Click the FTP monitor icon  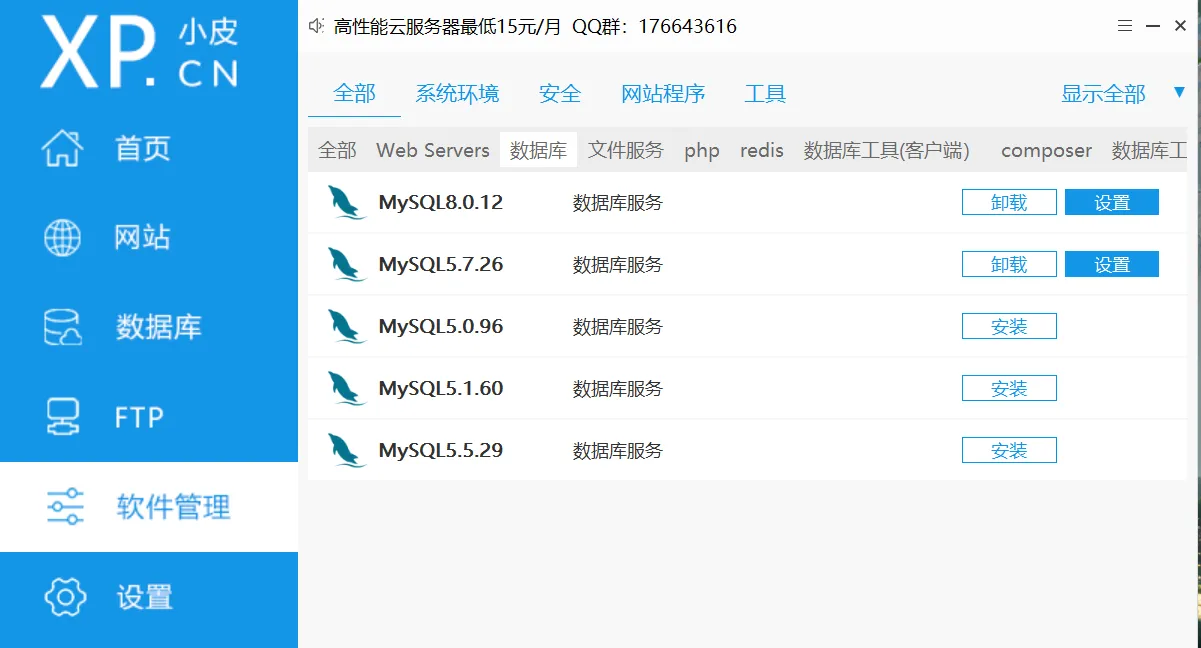pyautogui.click(x=63, y=417)
